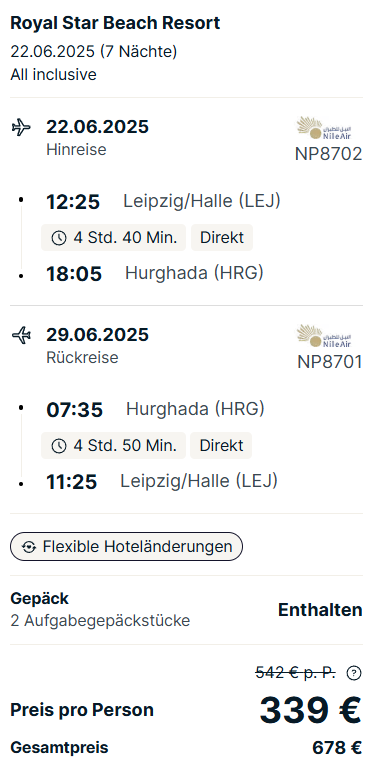The height and width of the screenshot is (777, 373).
Task: Click the Leipzig/Halle (LEJ) departure airport
Action: [x=202, y=201]
